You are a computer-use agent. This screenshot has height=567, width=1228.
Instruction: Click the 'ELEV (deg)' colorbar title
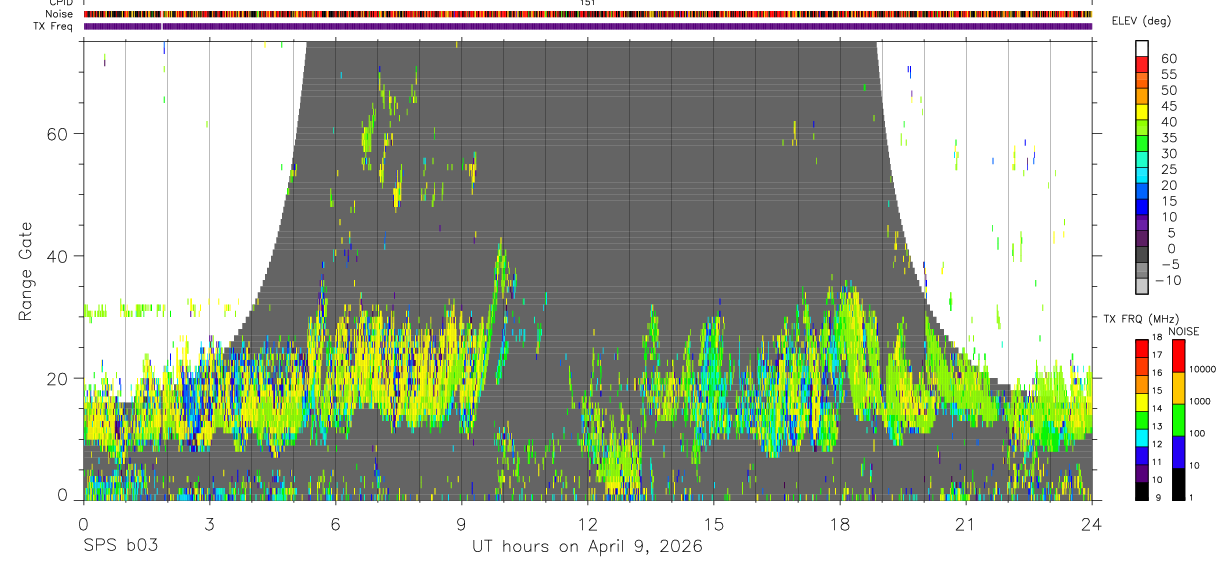(1143, 21)
